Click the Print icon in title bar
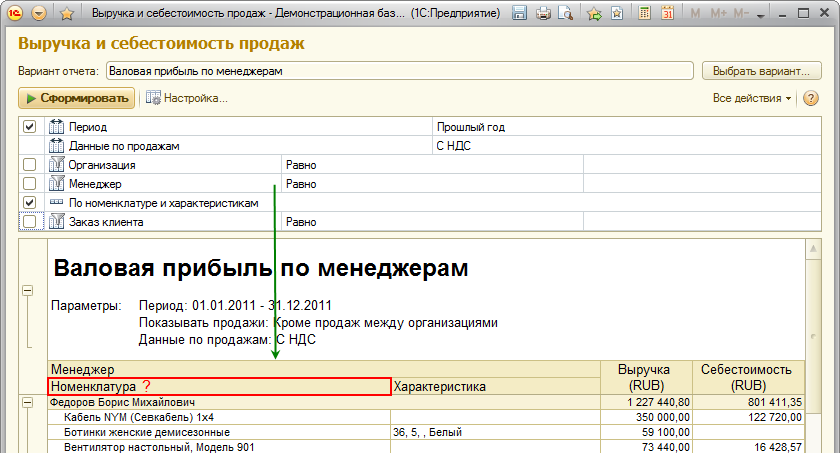 tap(544, 14)
